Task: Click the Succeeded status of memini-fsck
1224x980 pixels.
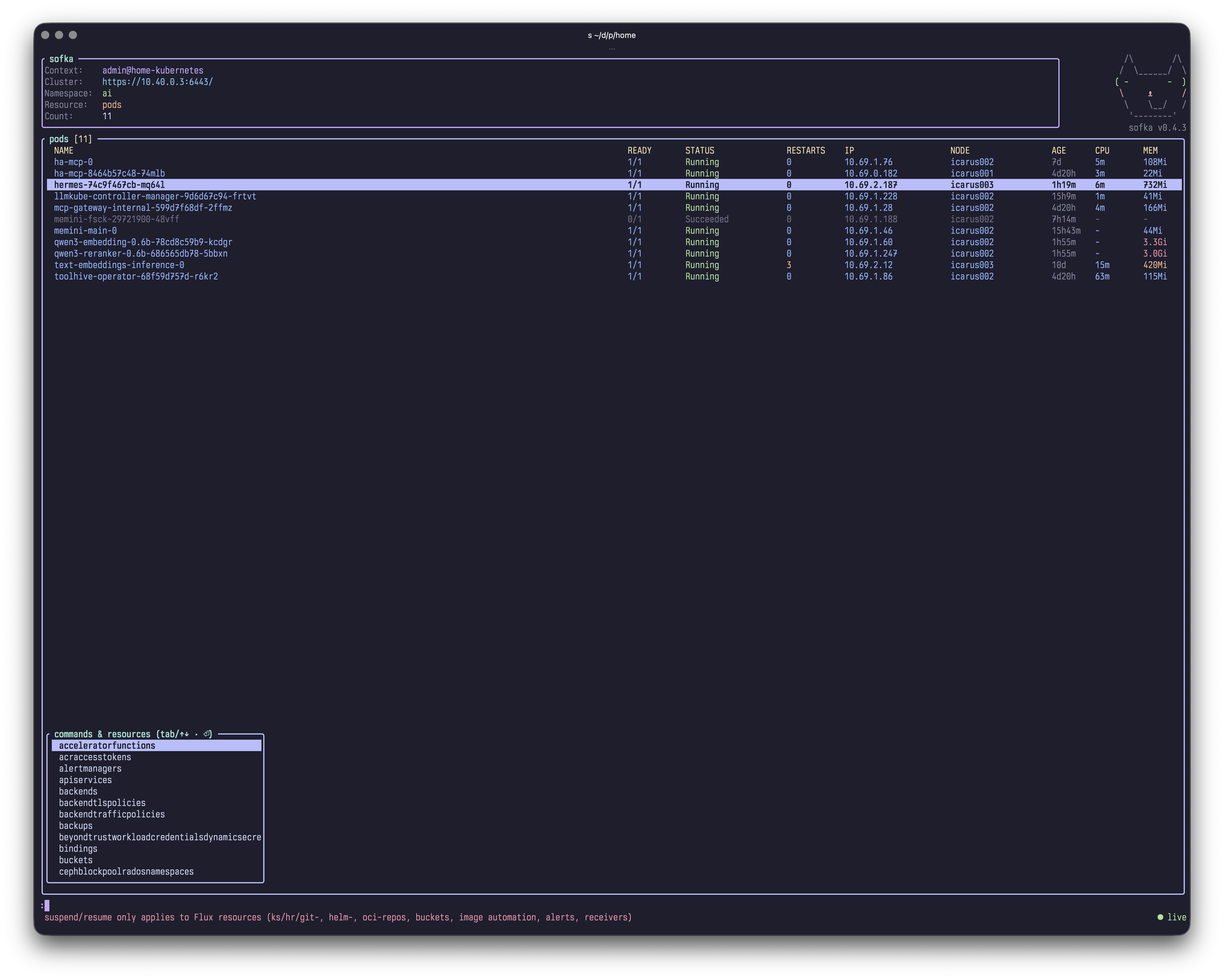Action: pyautogui.click(x=707, y=219)
